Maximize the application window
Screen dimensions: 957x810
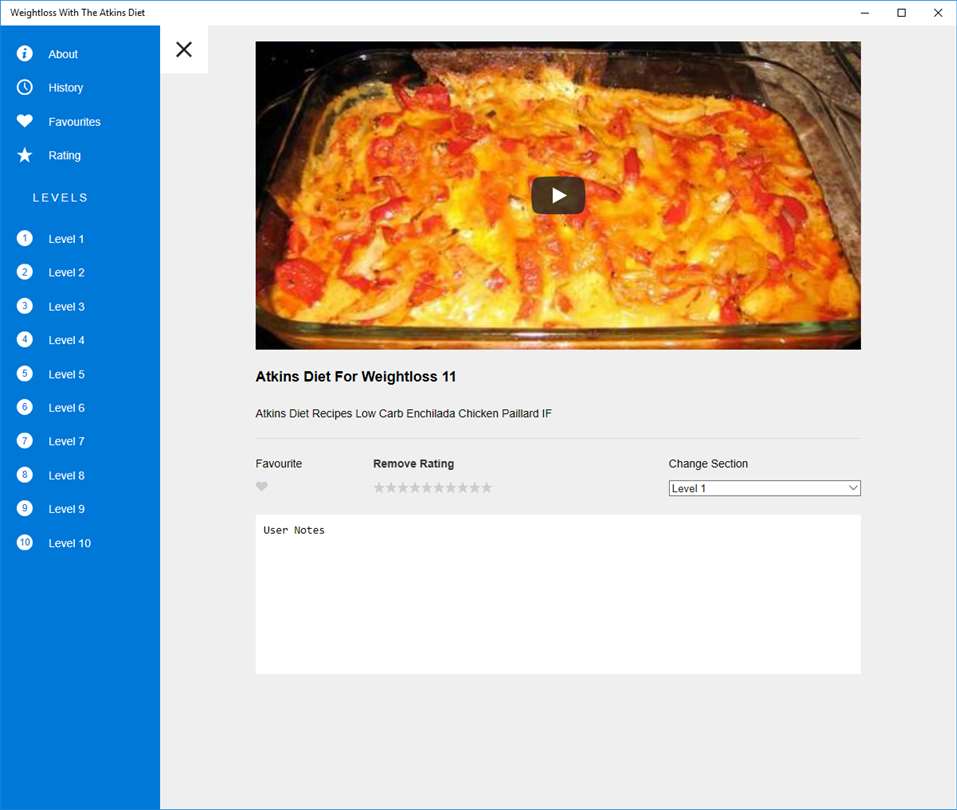click(901, 13)
